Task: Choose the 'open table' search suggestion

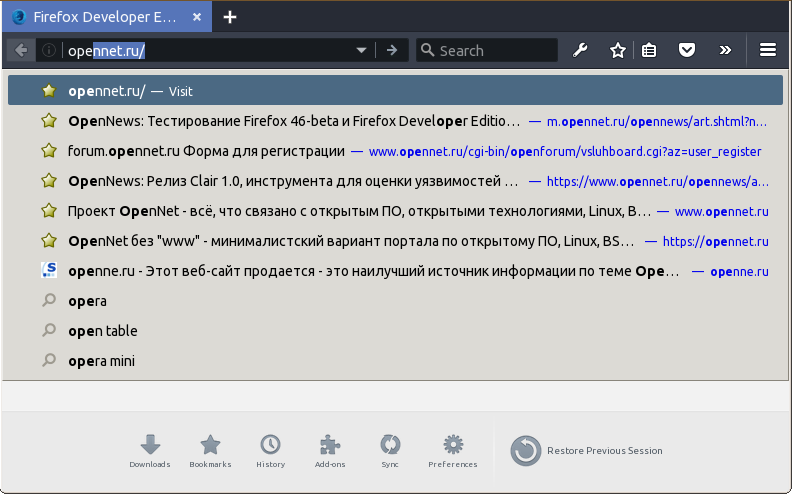Action: pos(395,331)
